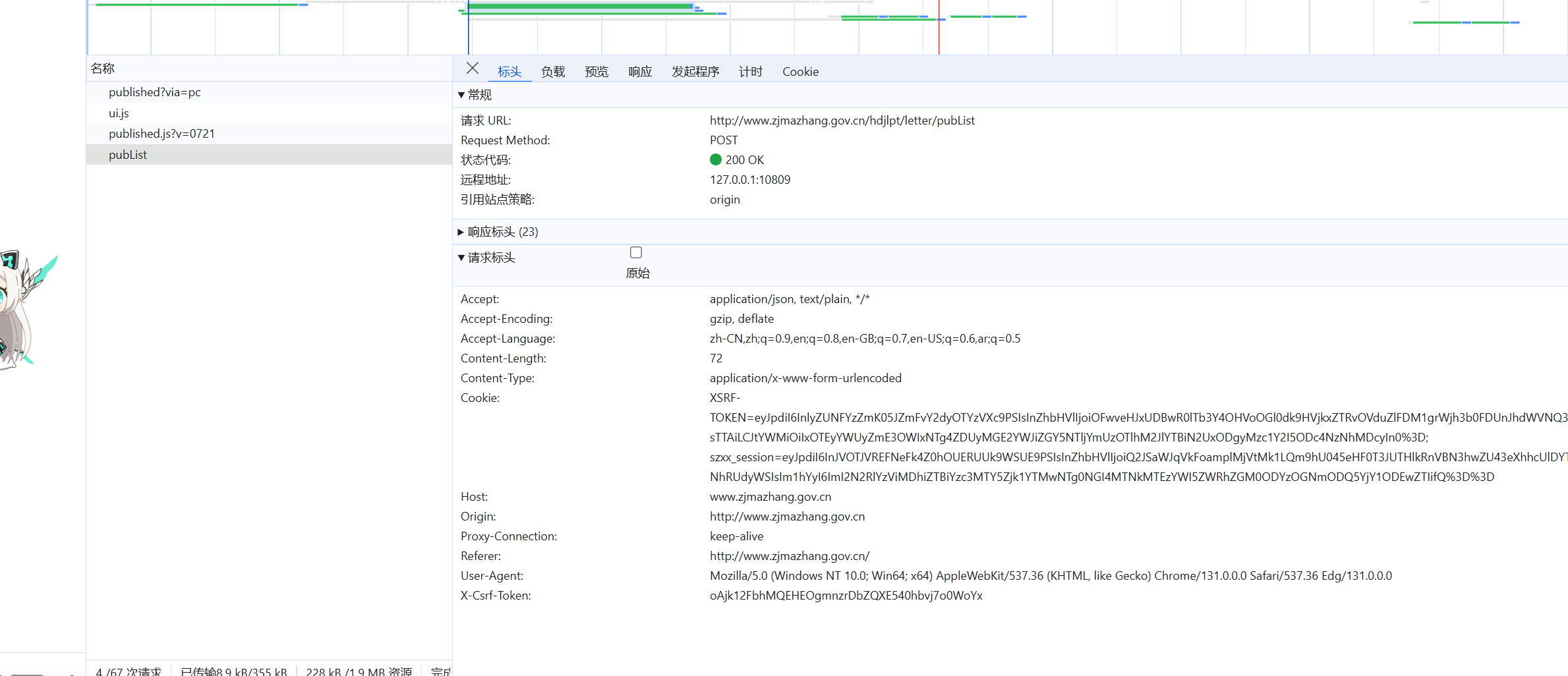Click the remote address 127.0.0.1:10809
1568x676 pixels.
click(x=750, y=180)
